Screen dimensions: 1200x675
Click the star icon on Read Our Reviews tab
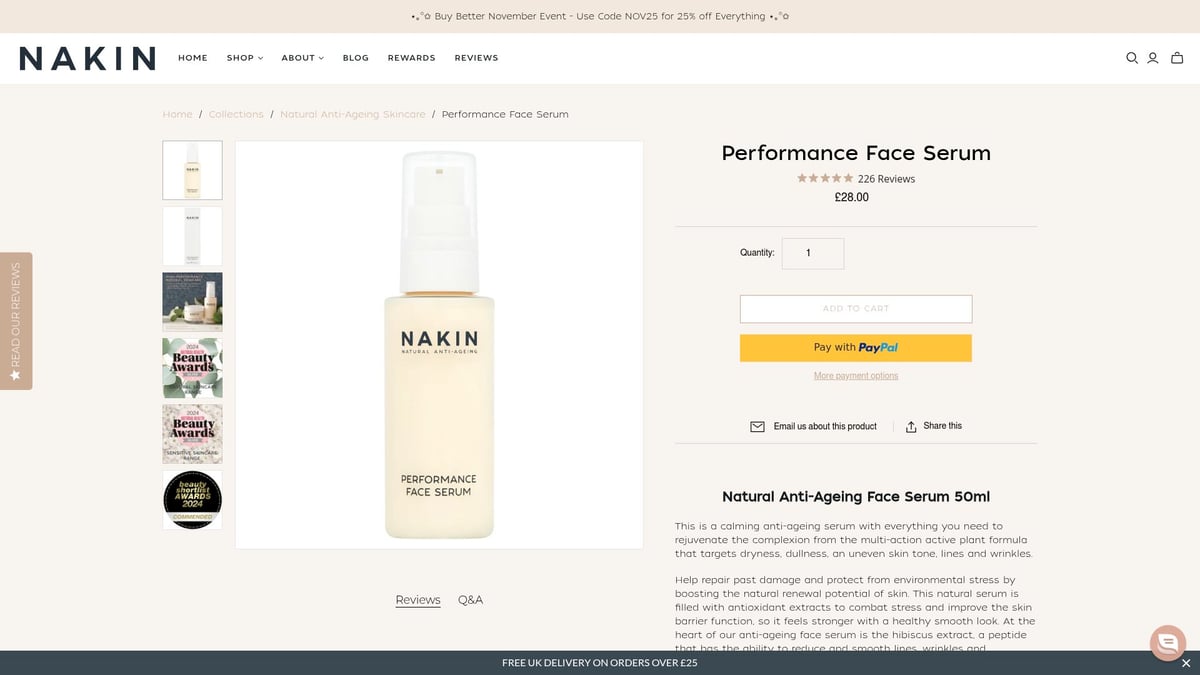15,374
